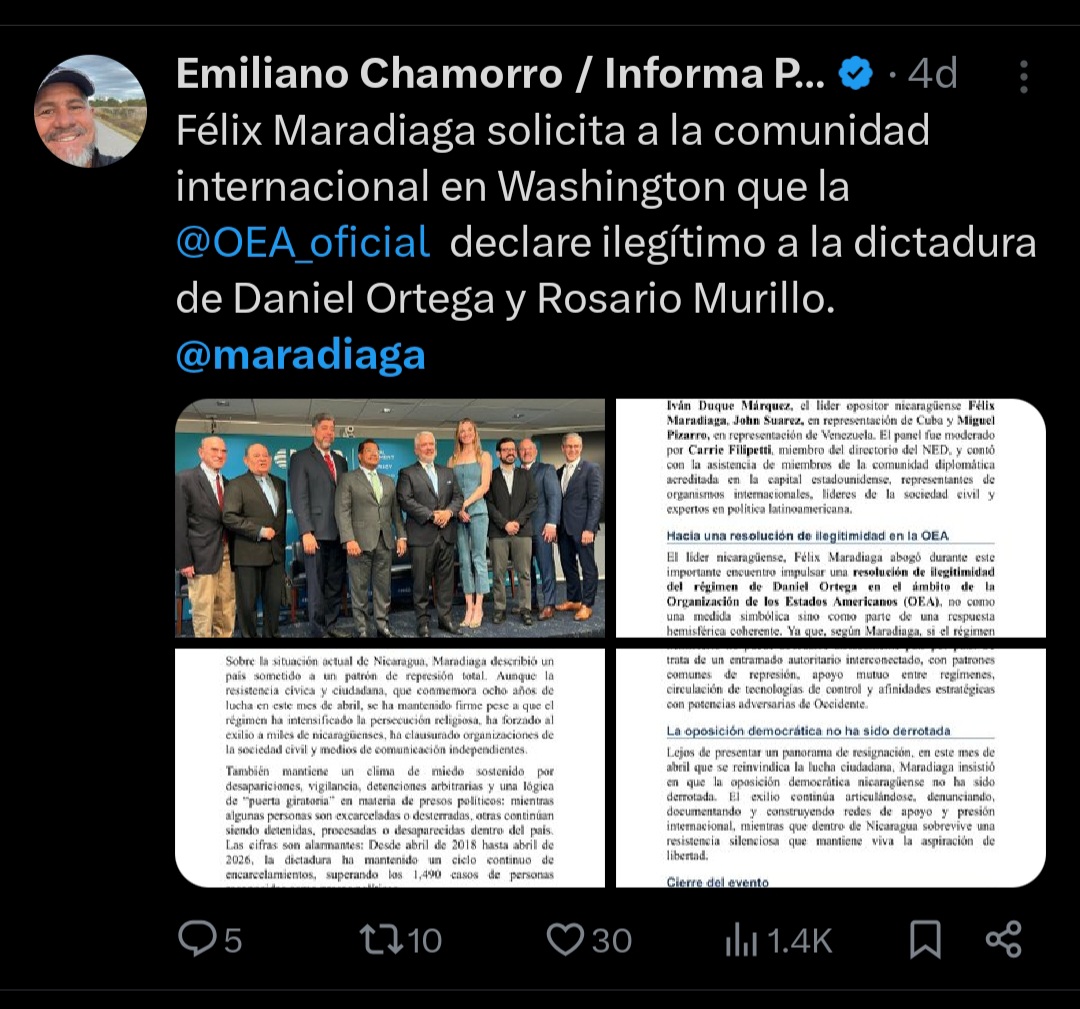The image size is (1080, 1009).
Task: Bookmark this post
Action: click(x=925, y=939)
